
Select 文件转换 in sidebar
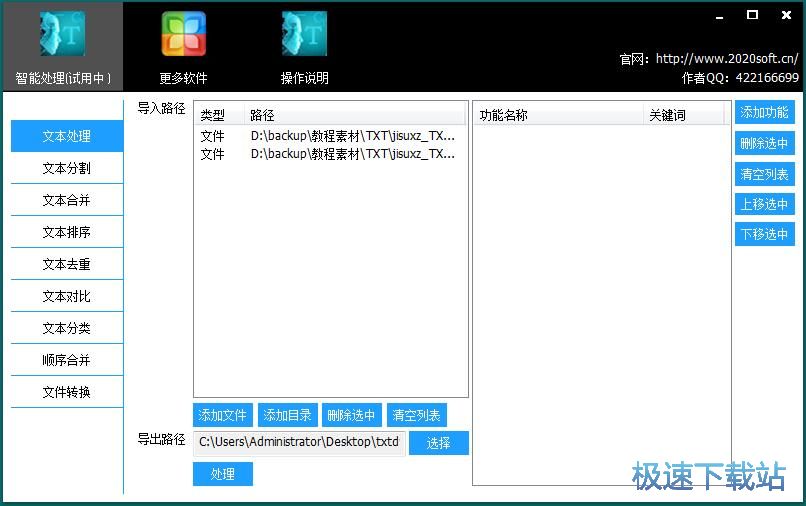click(67, 392)
